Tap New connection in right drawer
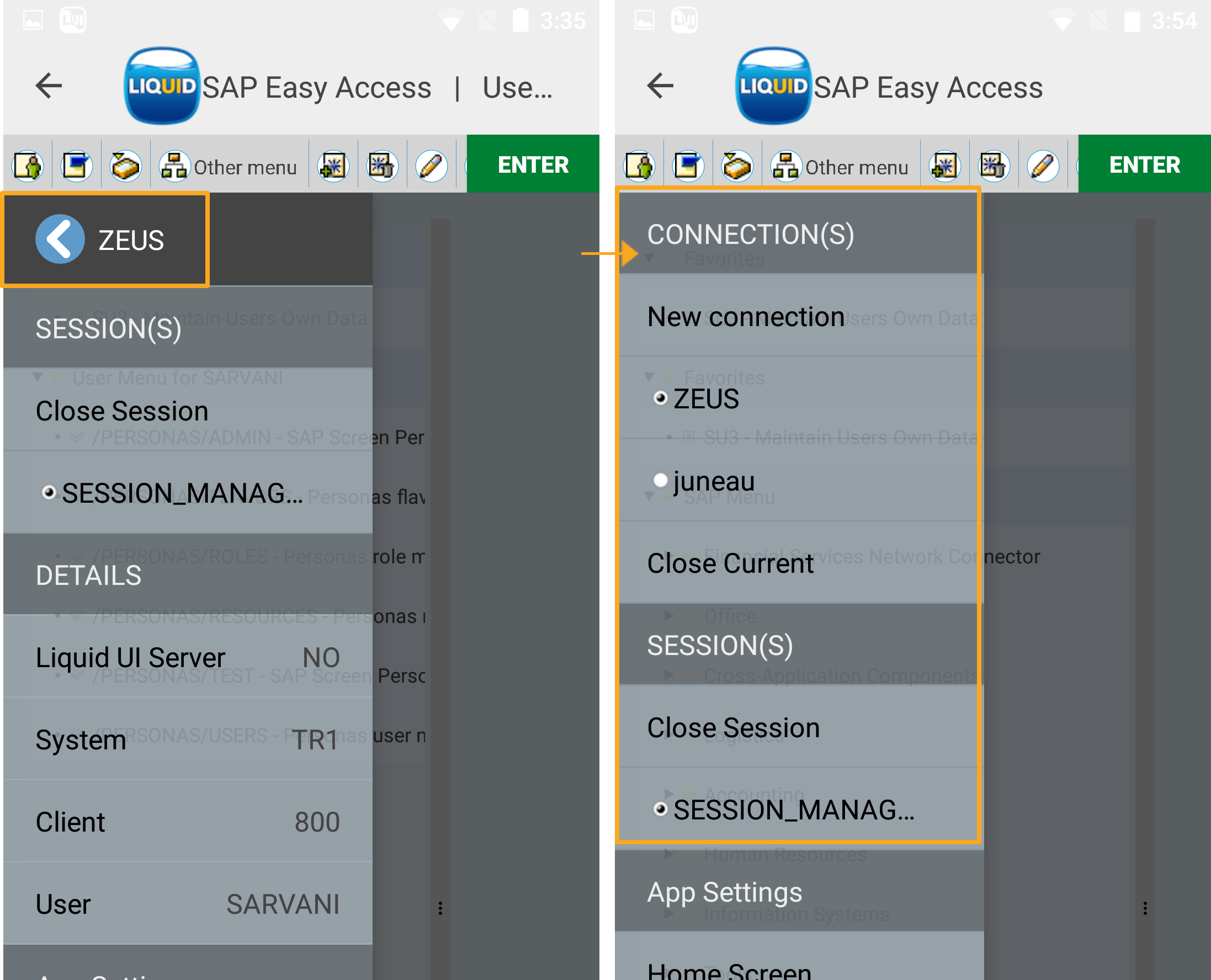This screenshot has width=1211, height=980. pos(799,316)
